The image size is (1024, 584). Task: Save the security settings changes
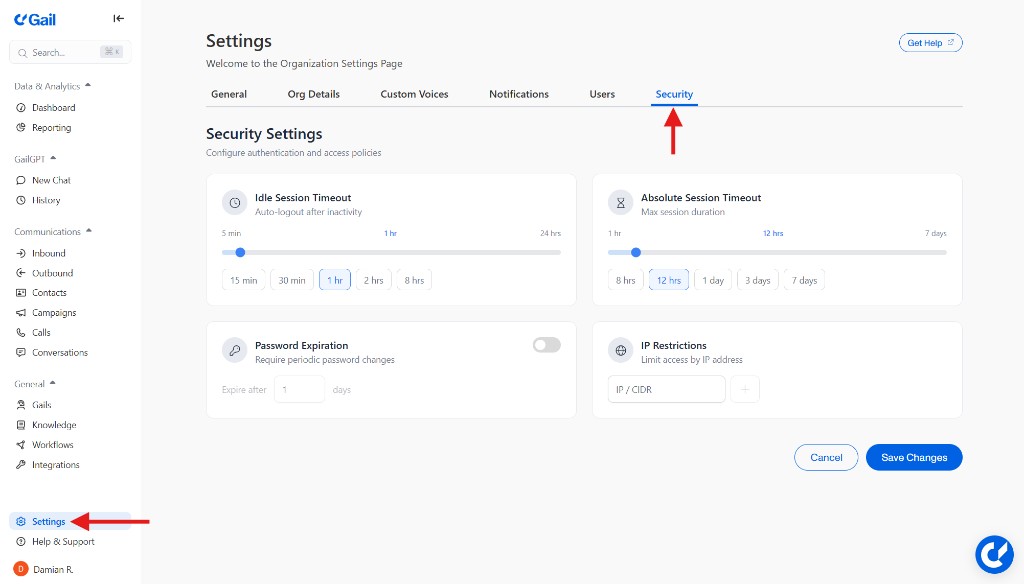coord(913,457)
